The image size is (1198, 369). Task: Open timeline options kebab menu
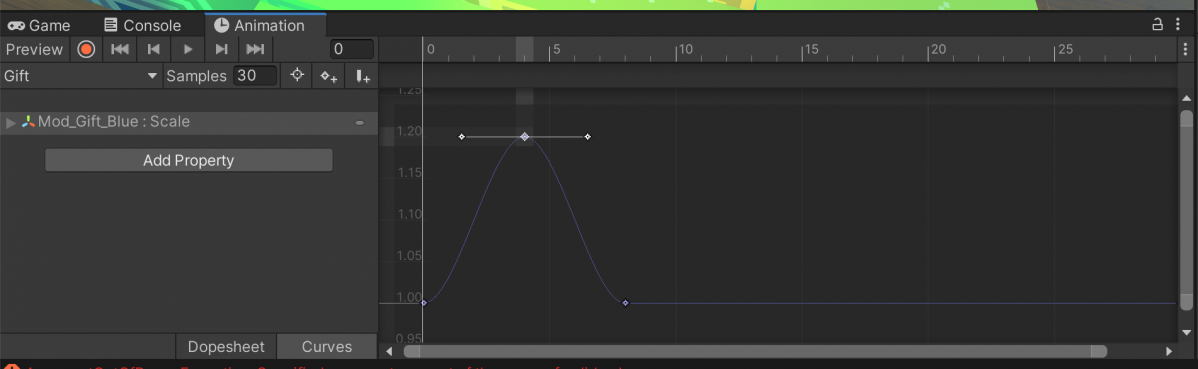click(1185, 50)
